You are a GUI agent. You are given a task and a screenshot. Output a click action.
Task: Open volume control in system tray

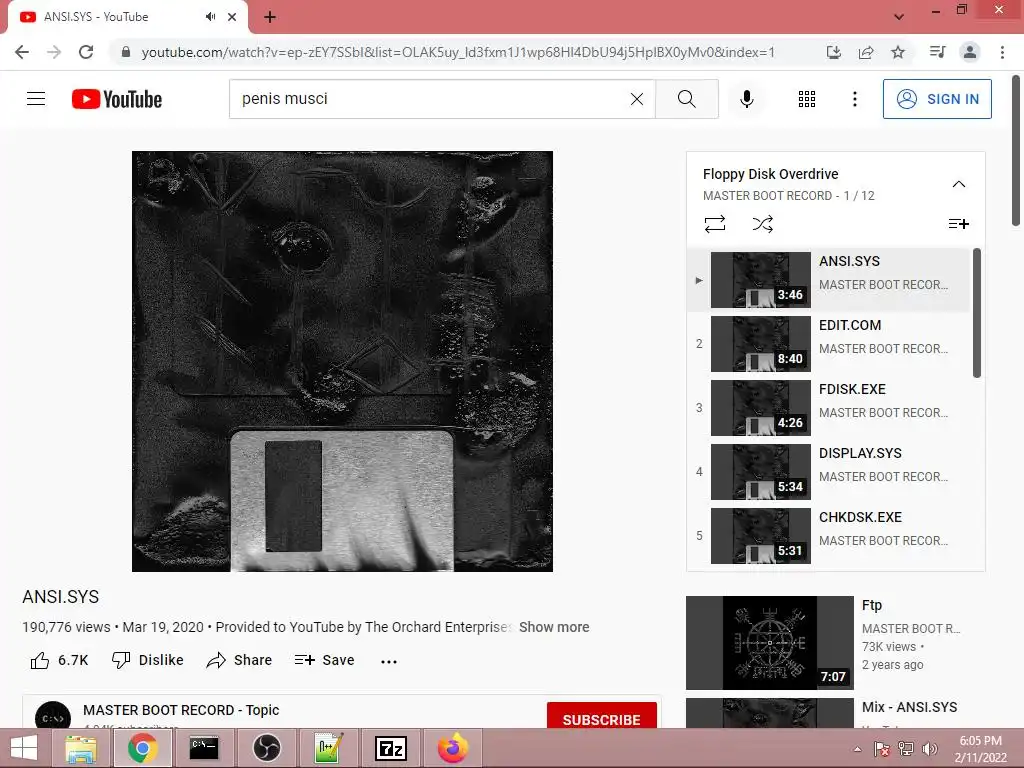point(929,749)
